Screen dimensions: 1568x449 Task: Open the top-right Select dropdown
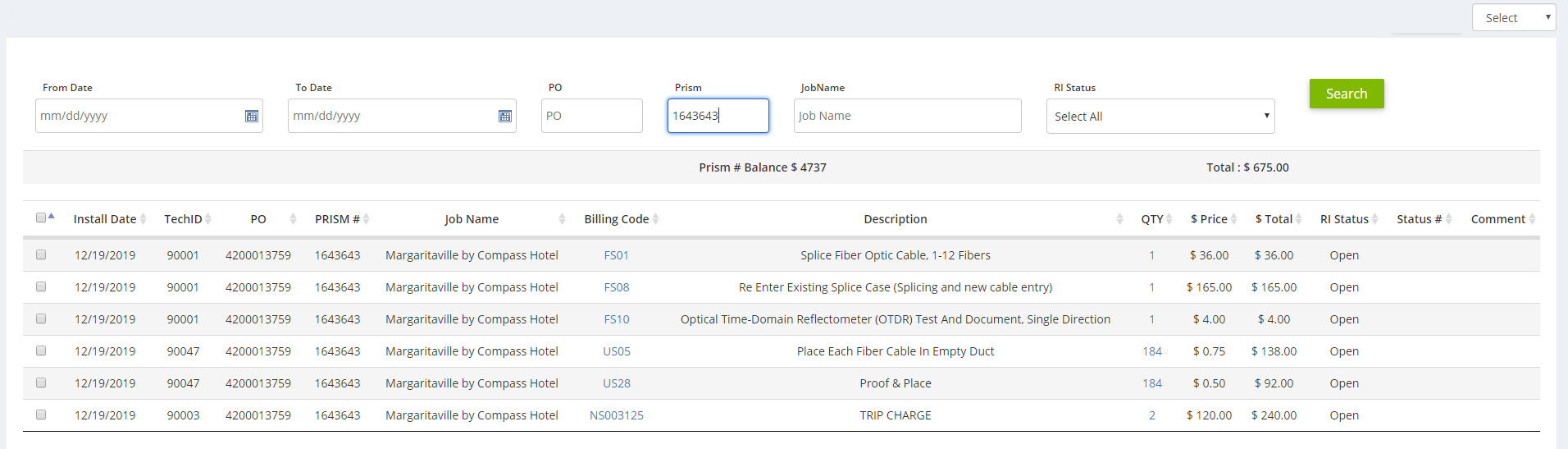pos(1513,18)
